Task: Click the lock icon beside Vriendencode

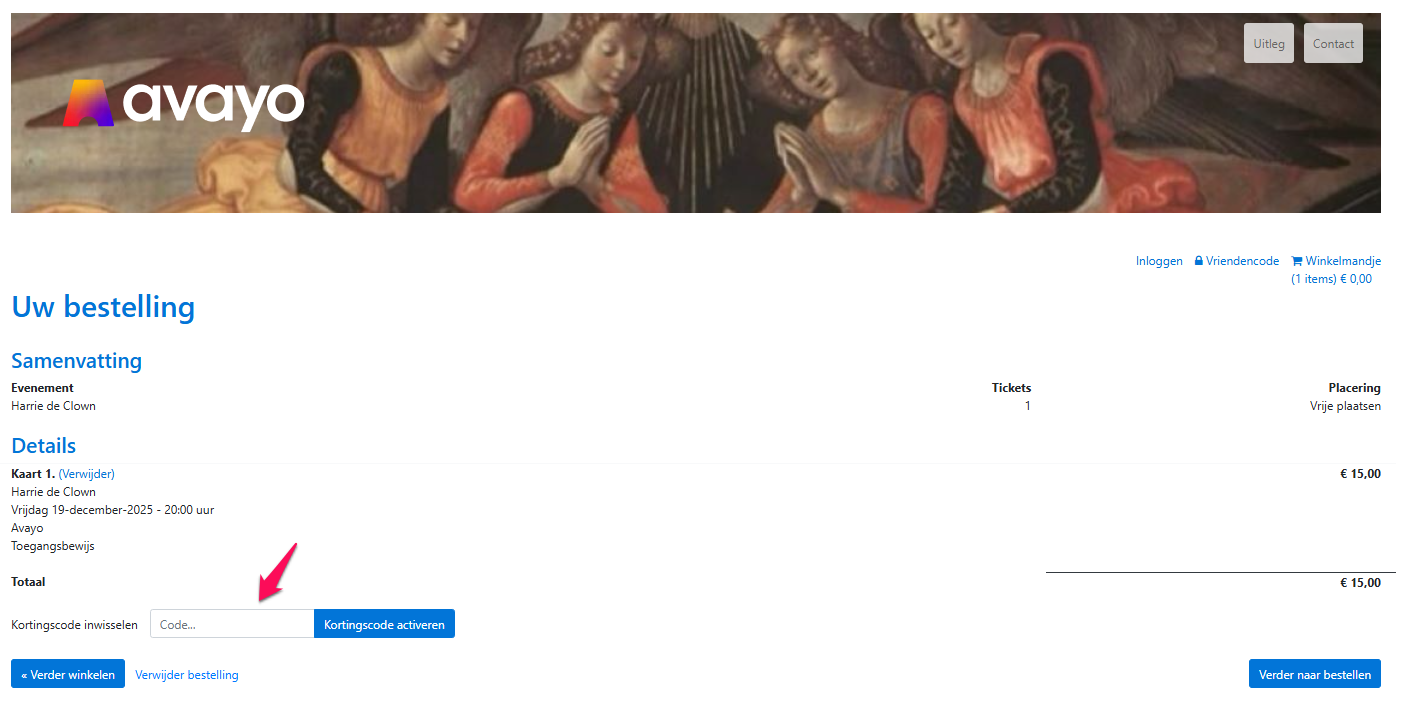Action: 1198,261
